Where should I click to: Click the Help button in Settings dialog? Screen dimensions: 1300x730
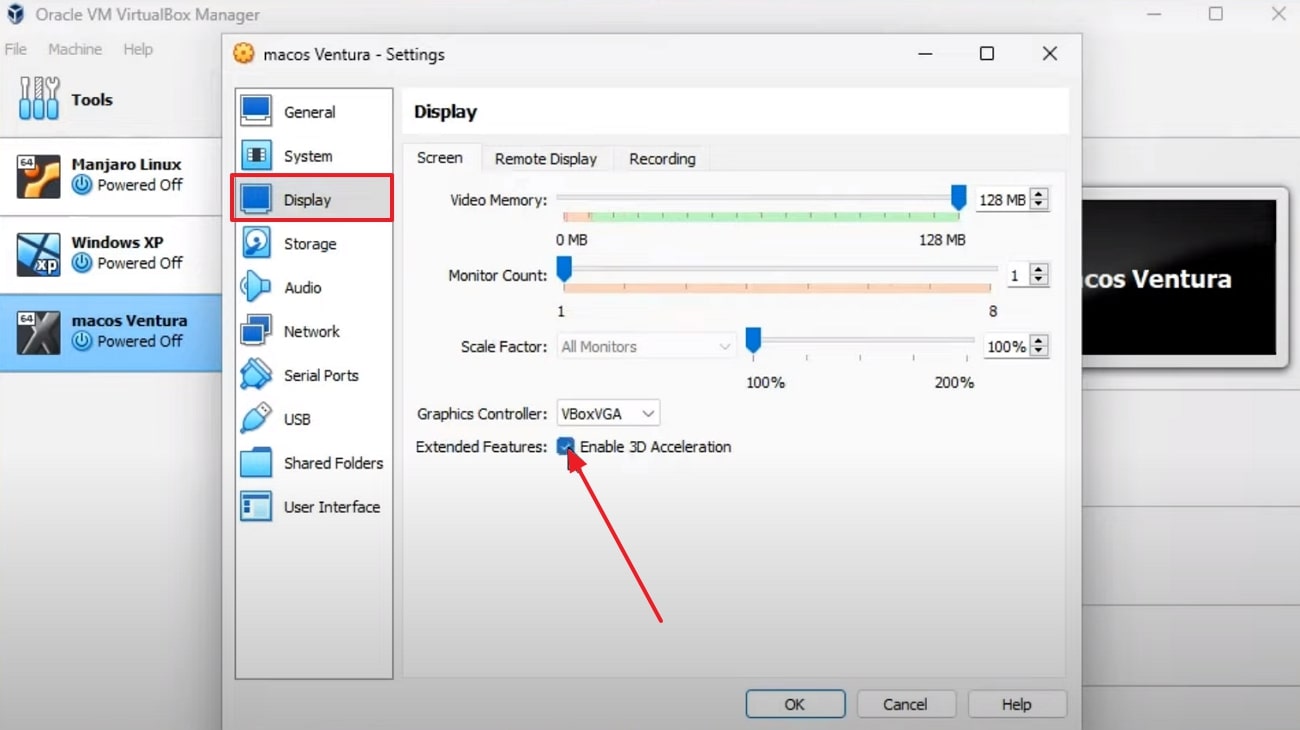(1016, 704)
